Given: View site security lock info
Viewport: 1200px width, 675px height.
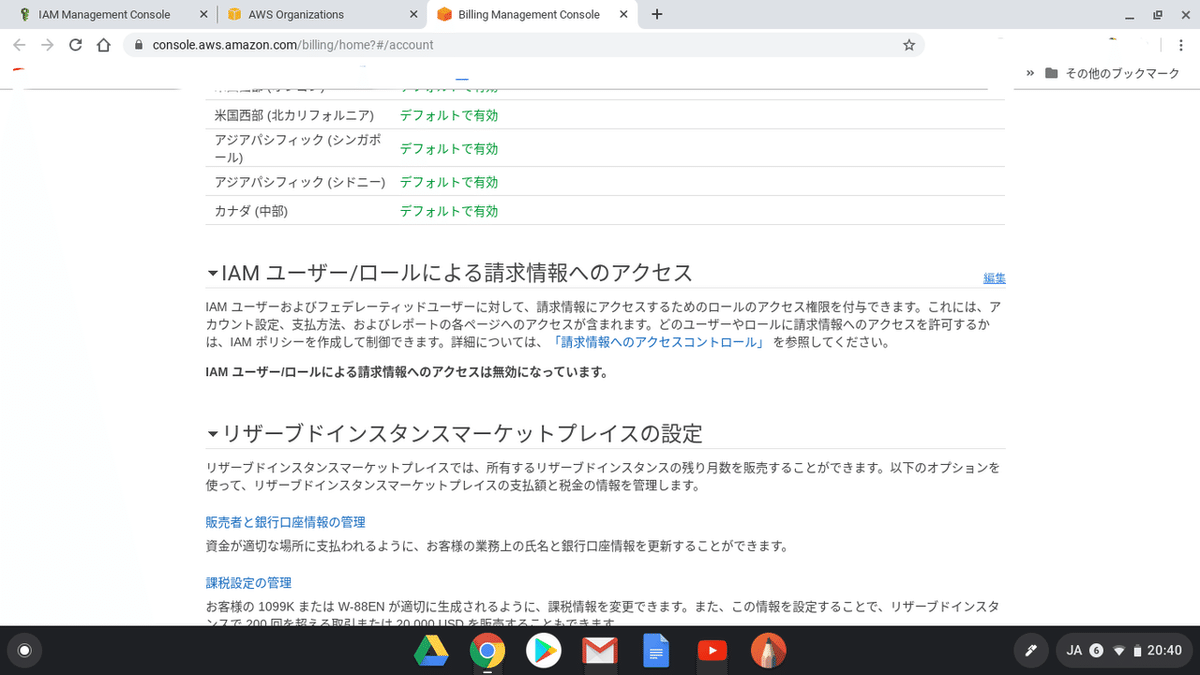Looking at the screenshot, I should [138, 45].
